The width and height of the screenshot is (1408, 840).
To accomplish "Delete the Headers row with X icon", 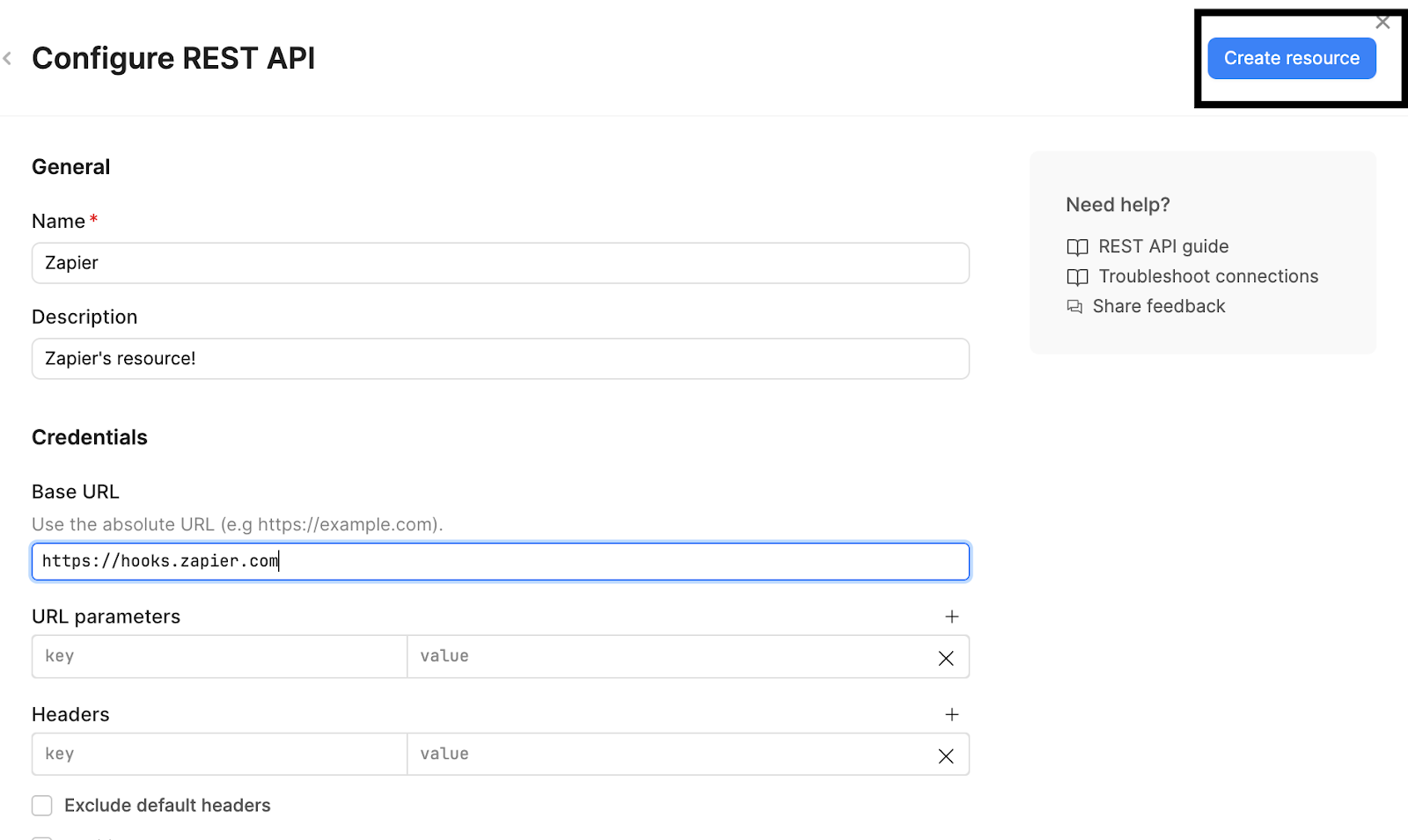I will click(x=946, y=756).
